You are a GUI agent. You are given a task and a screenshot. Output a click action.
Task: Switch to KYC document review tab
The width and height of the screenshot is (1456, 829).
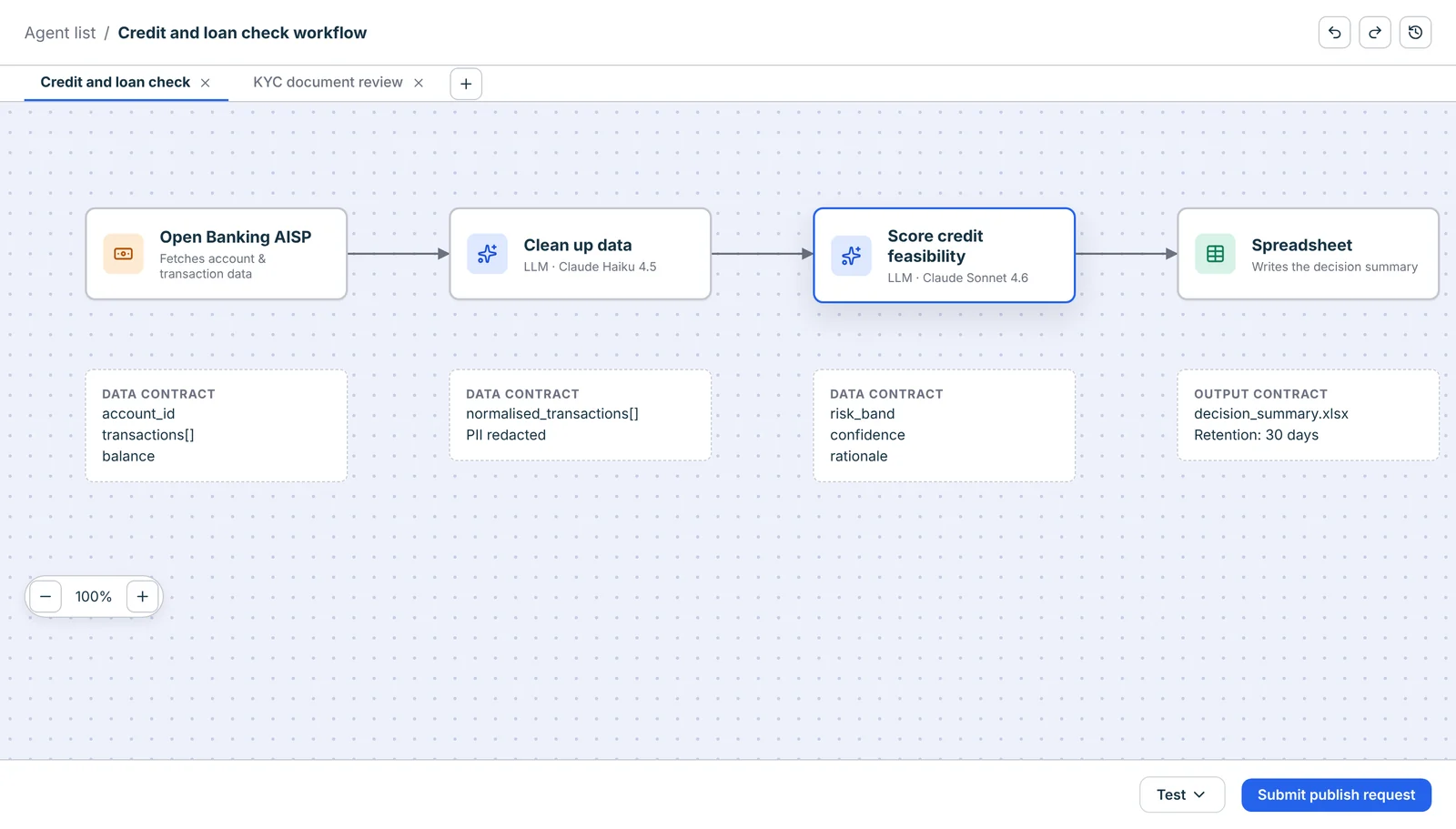328,82
